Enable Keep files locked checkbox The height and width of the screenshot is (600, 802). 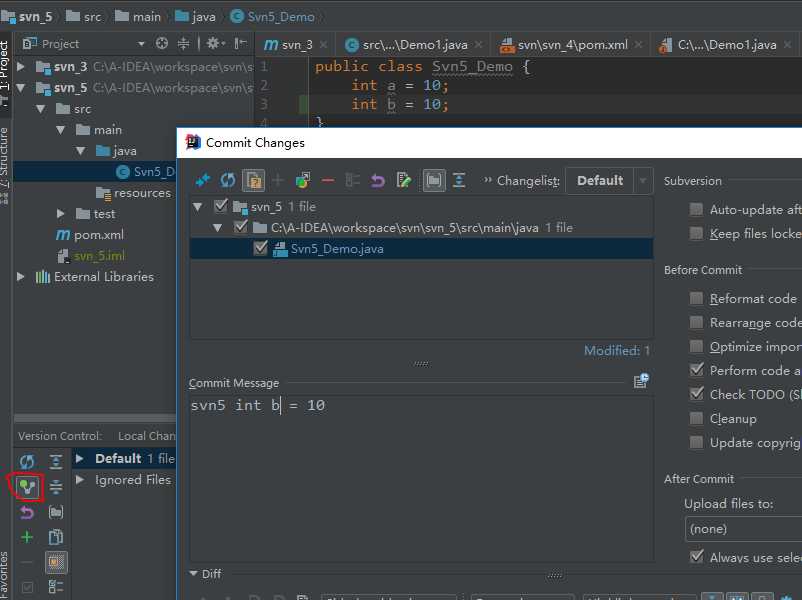click(x=696, y=233)
